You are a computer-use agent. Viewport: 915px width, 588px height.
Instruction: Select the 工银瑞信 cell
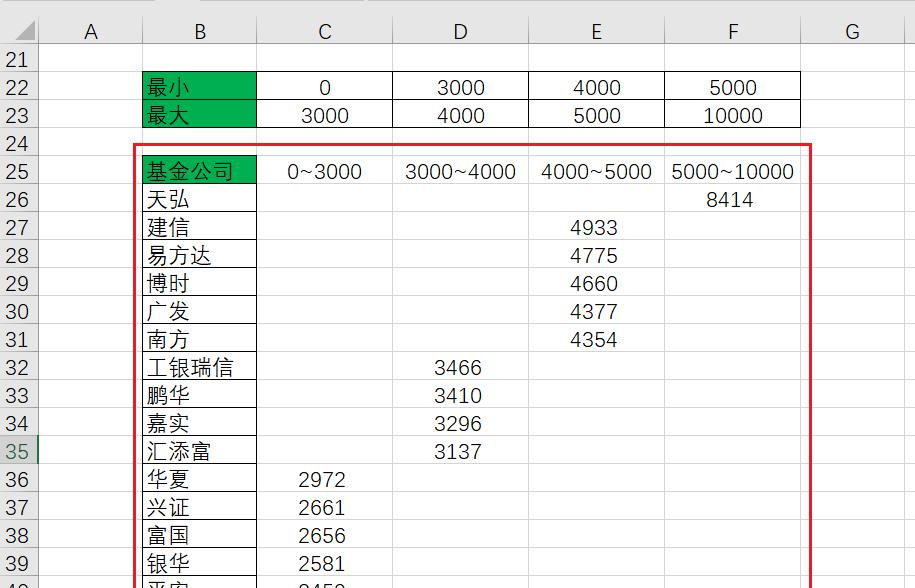200,366
